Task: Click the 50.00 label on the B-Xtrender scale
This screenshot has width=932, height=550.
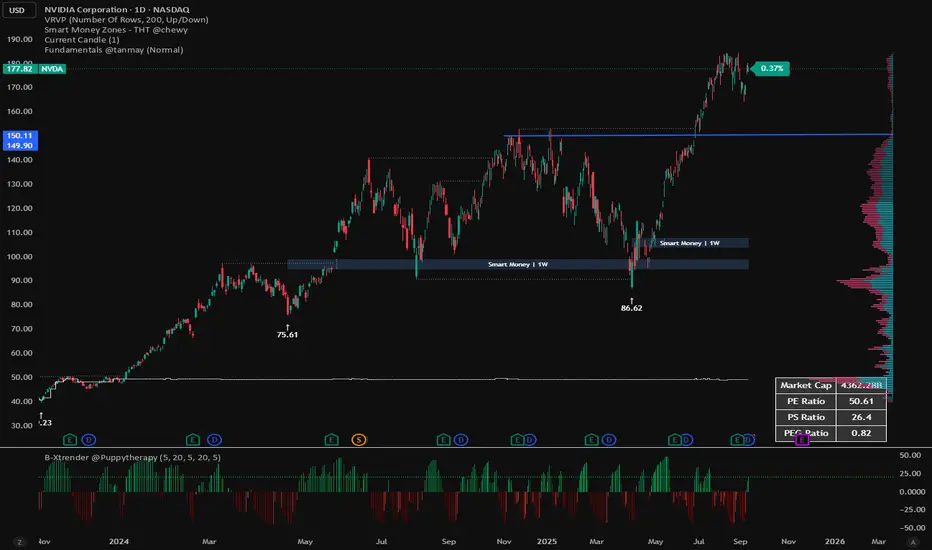Action: click(910, 455)
